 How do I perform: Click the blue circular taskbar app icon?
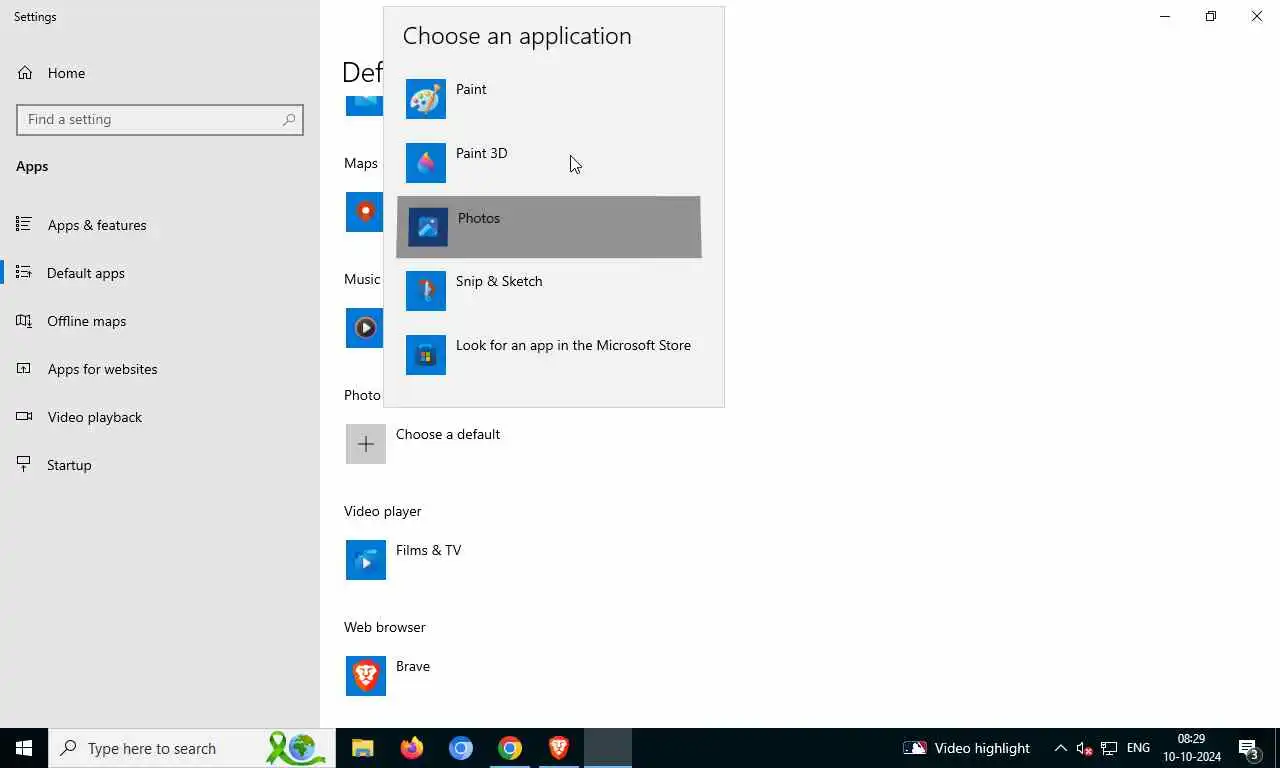(460, 748)
